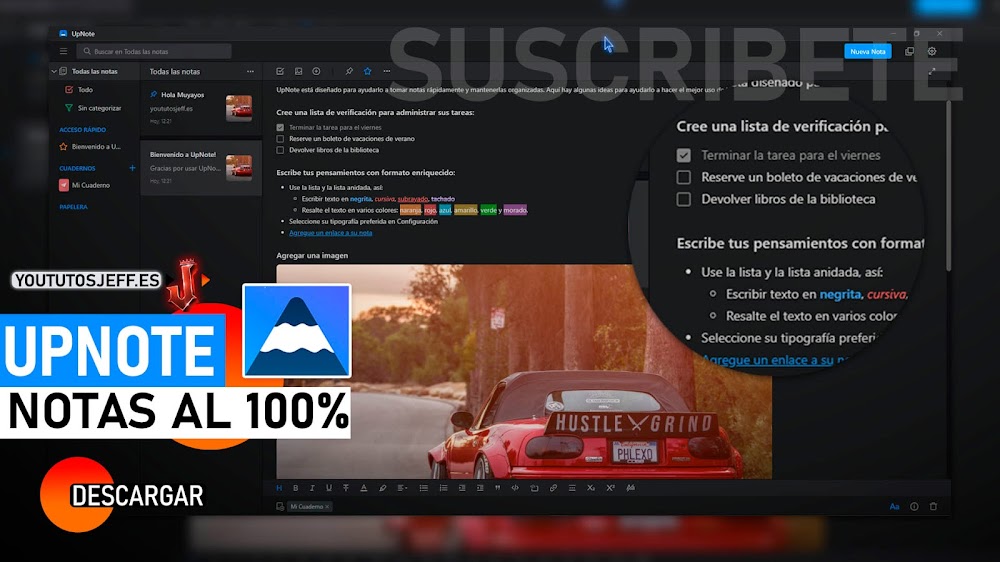Insert a hyperlink with the link icon
The image size is (1000, 562).
[x=553, y=488]
